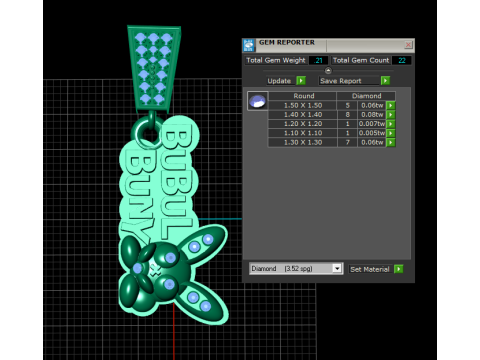Click the Update button label
The image size is (480, 360).
(x=279, y=81)
